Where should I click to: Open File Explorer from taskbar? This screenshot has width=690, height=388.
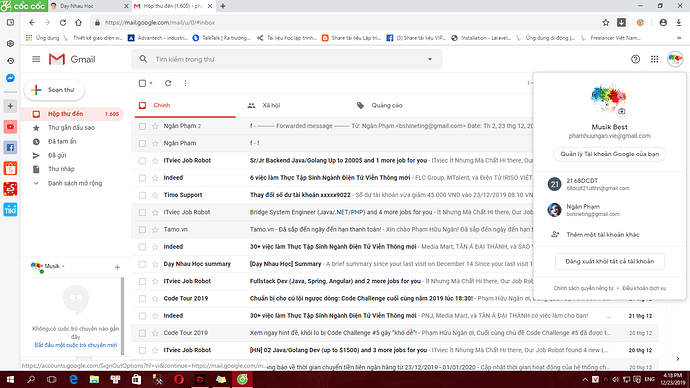point(94,379)
